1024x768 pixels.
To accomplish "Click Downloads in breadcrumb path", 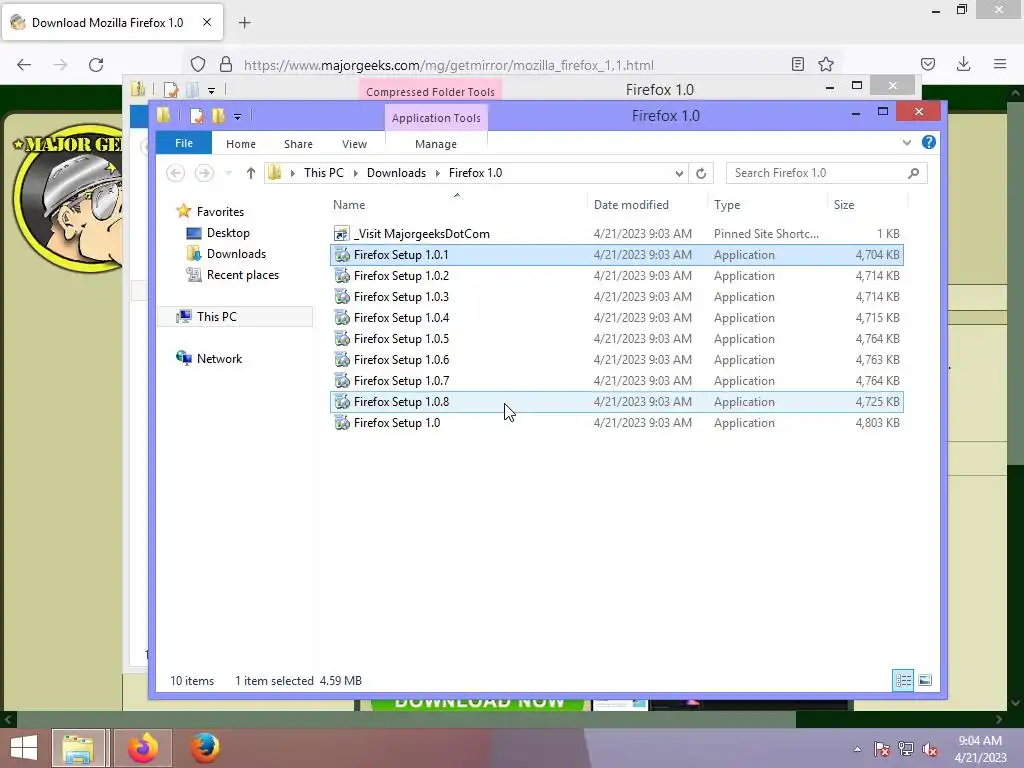I will coord(396,173).
